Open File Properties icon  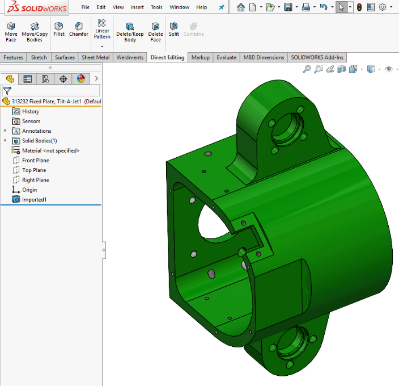371,7
